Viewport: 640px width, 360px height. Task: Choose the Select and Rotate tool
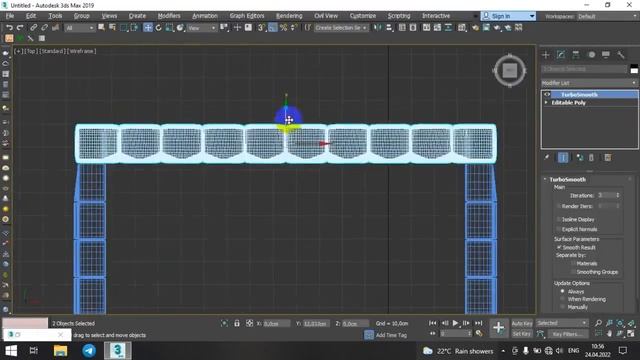coord(158,27)
